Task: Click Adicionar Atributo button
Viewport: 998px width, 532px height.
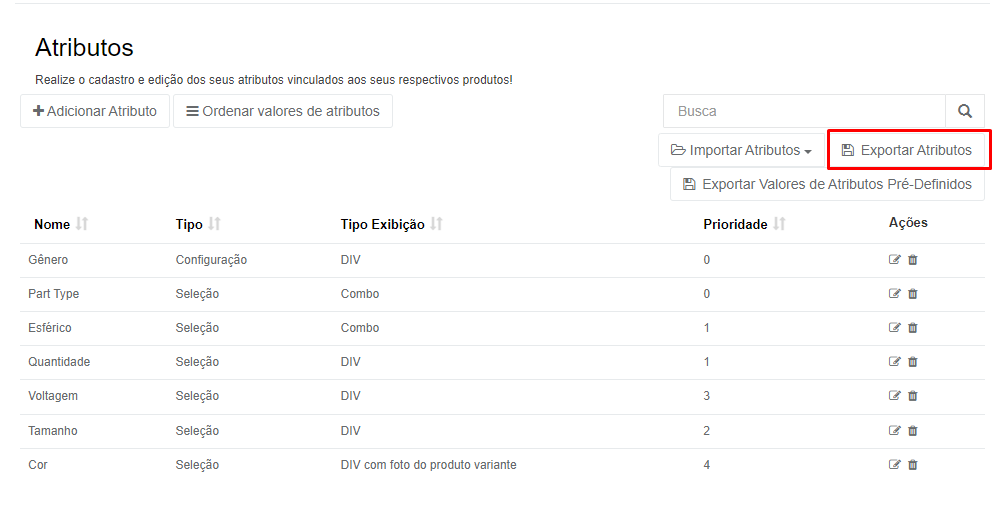Action: (x=95, y=111)
